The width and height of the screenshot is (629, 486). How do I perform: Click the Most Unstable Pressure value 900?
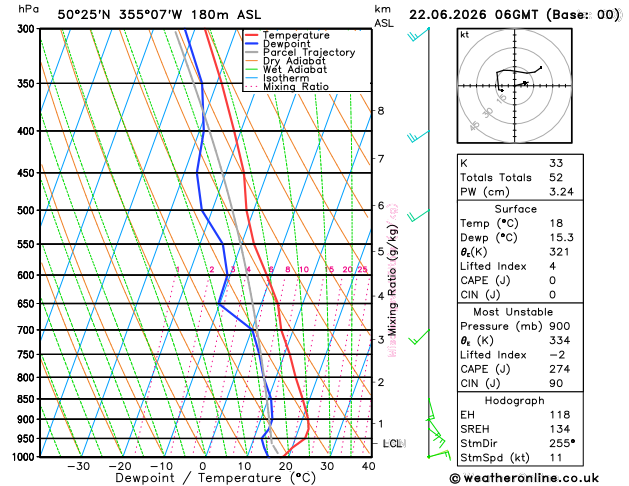click(x=560, y=326)
